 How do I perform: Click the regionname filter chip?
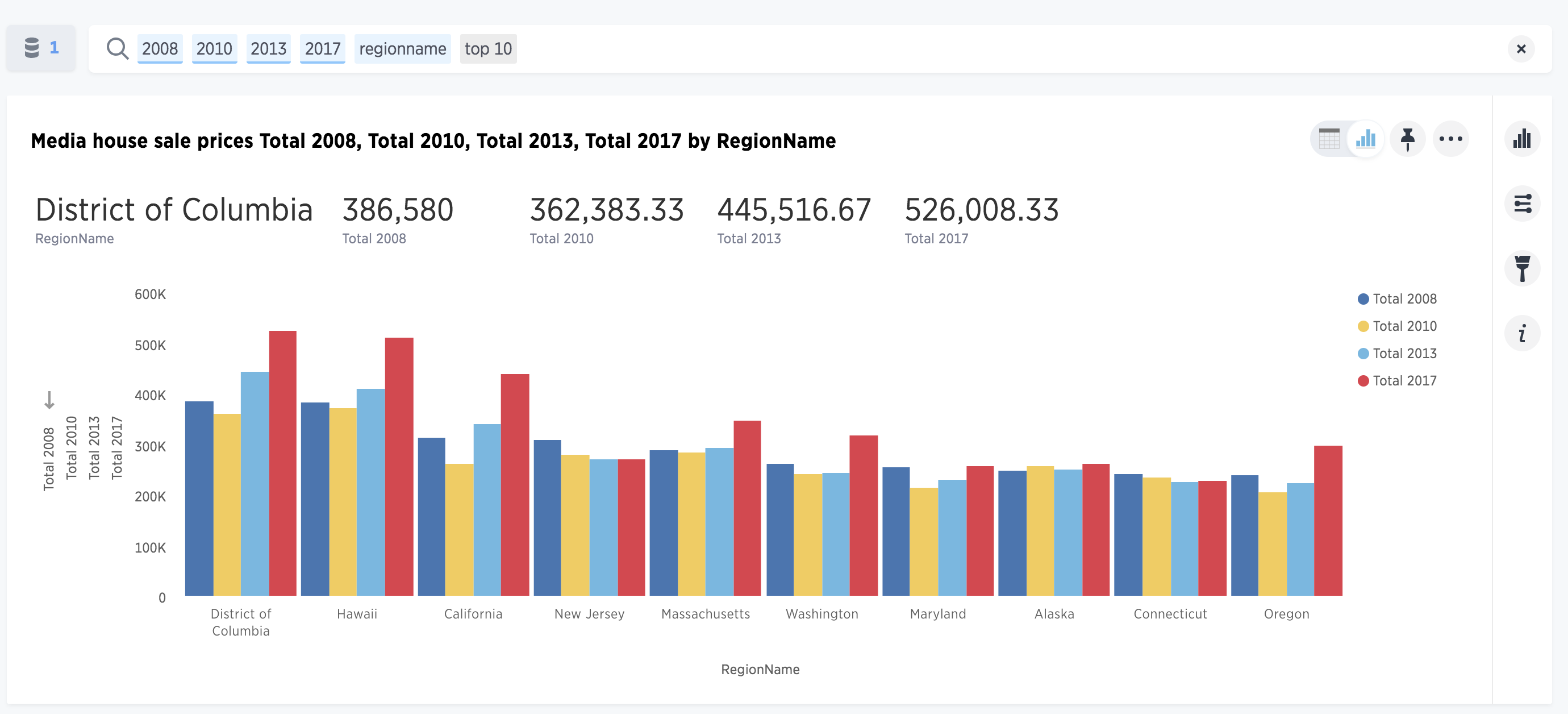pyautogui.click(x=403, y=47)
